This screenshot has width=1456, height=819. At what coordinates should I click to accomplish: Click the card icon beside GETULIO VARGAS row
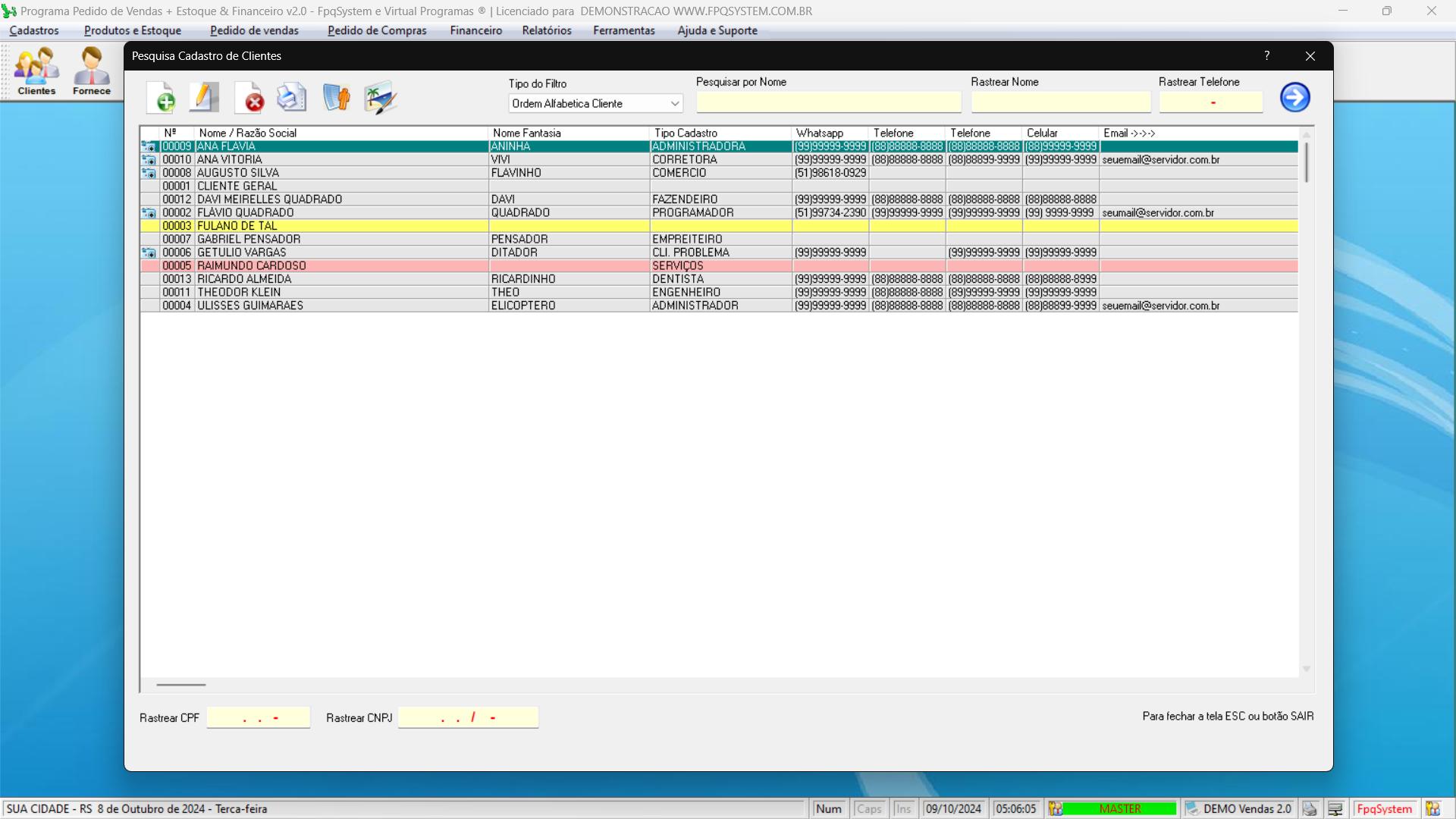click(149, 253)
